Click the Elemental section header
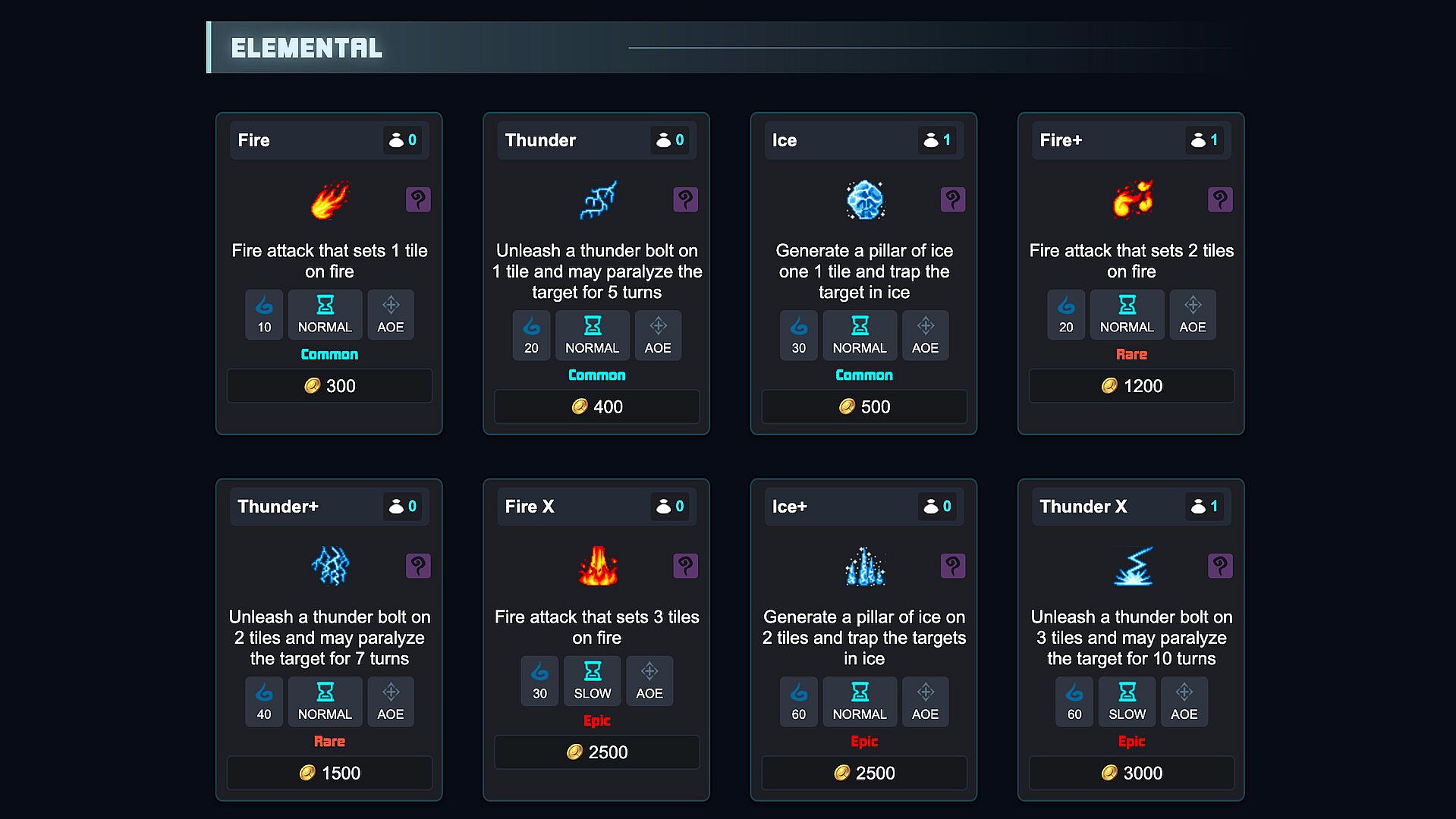The width and height of the screenshot is (1456, 819). [307, 48]
